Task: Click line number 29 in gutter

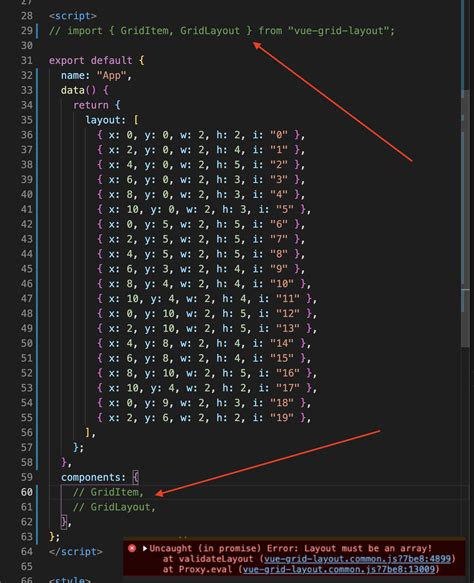Action: [26, 30]
